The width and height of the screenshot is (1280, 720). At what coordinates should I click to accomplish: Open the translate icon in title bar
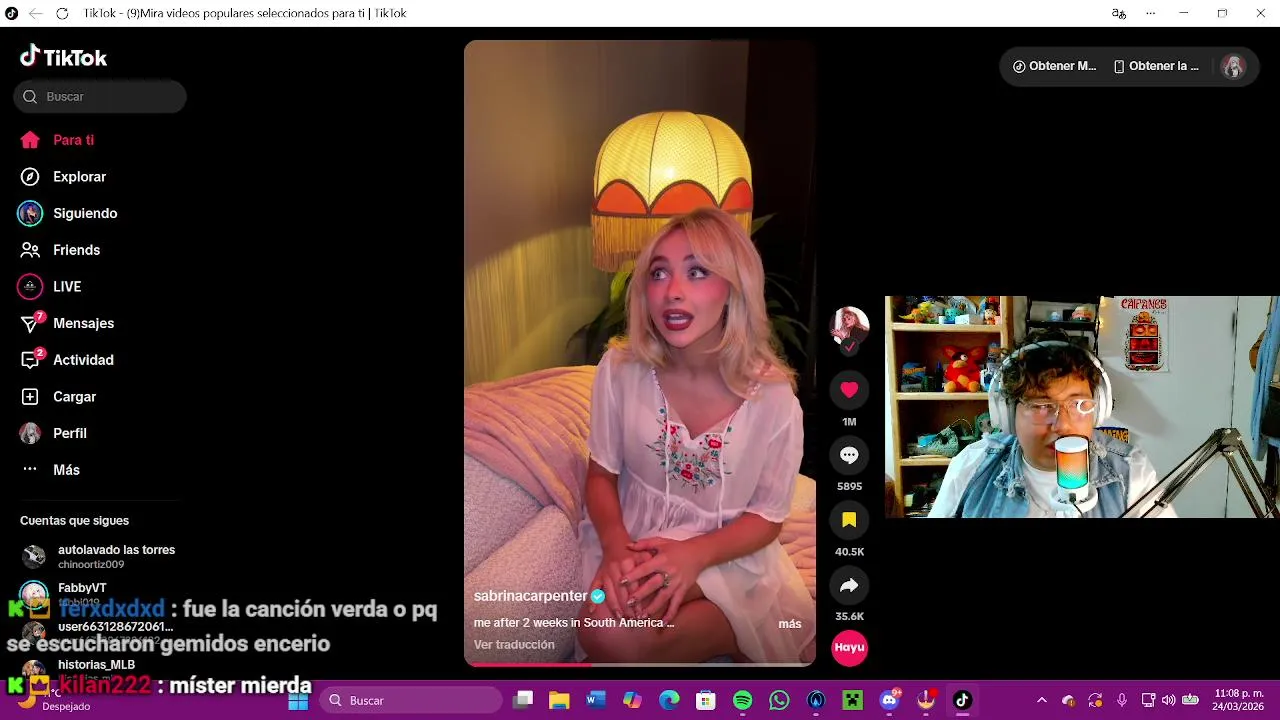[x=1119, y=13]
